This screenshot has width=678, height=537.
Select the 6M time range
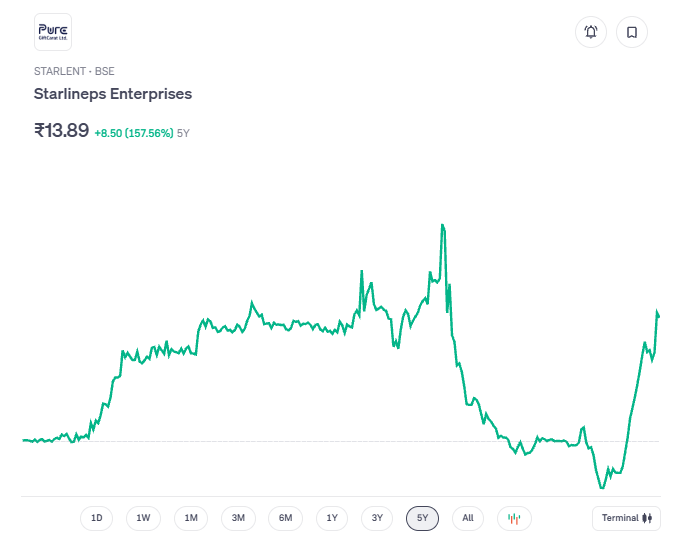point(285,518)
